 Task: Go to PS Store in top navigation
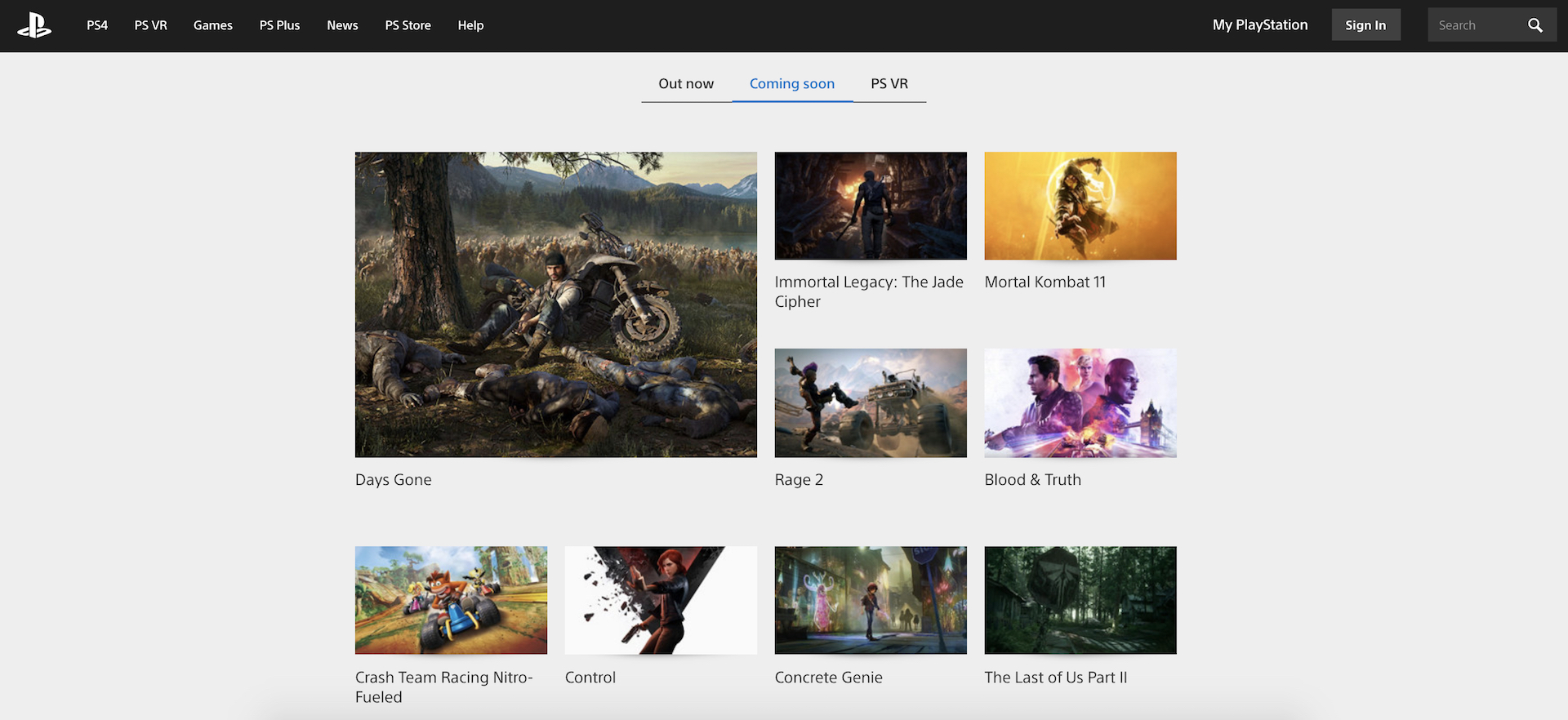pyautogui.click(x=408, y=25)
